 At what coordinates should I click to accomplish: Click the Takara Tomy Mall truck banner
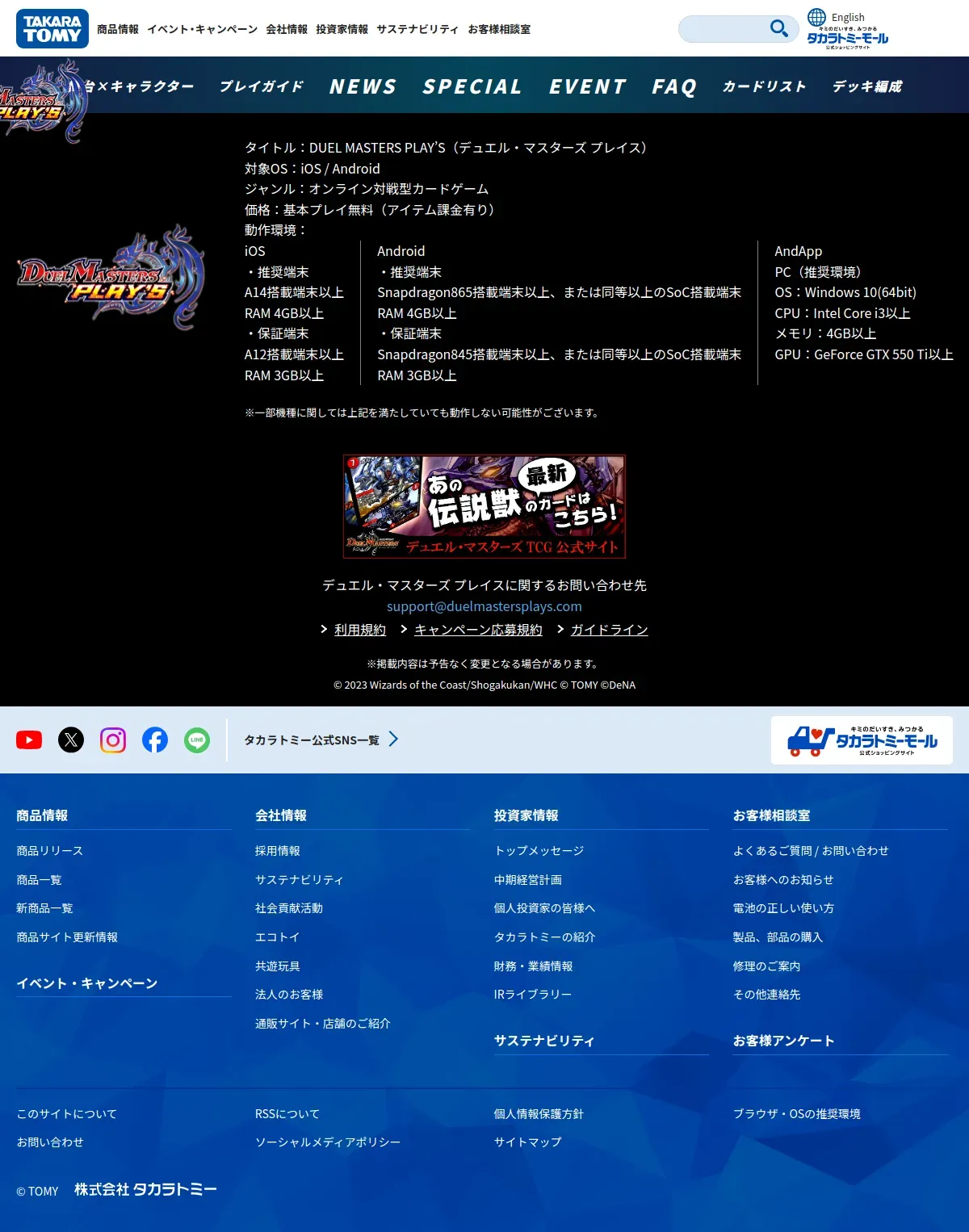862,740
